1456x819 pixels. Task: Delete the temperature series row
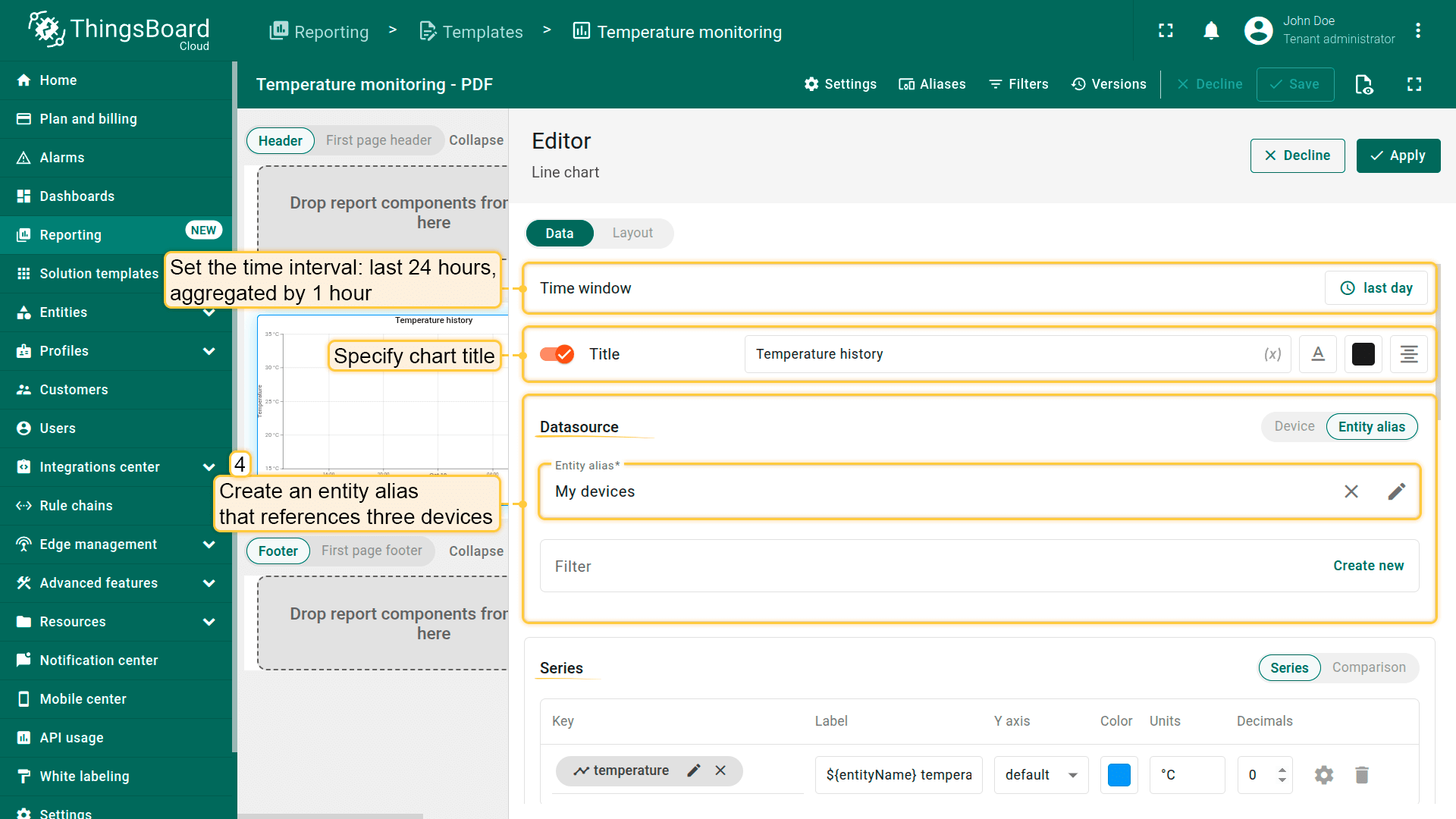click(1361, 774)
